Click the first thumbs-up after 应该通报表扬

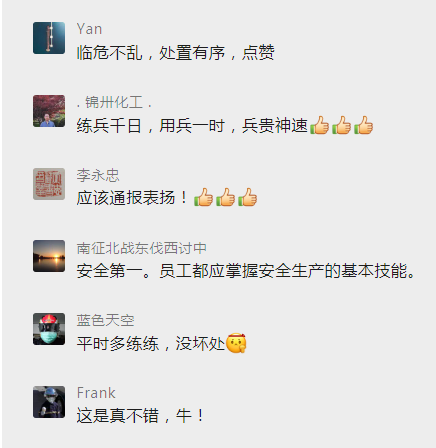[204, 197]
